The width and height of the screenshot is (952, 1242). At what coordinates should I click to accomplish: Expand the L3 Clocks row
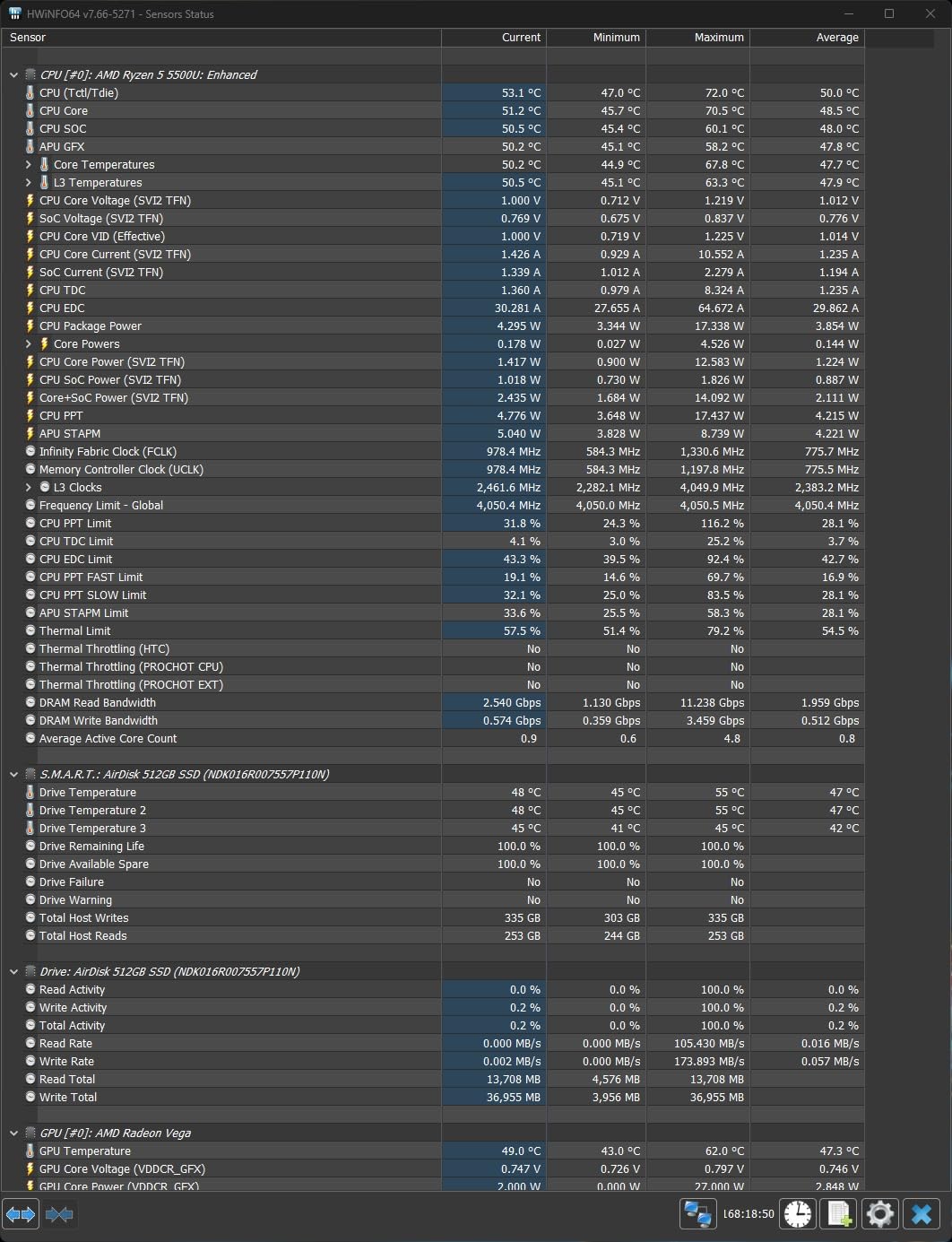click(x=29, y=488)
